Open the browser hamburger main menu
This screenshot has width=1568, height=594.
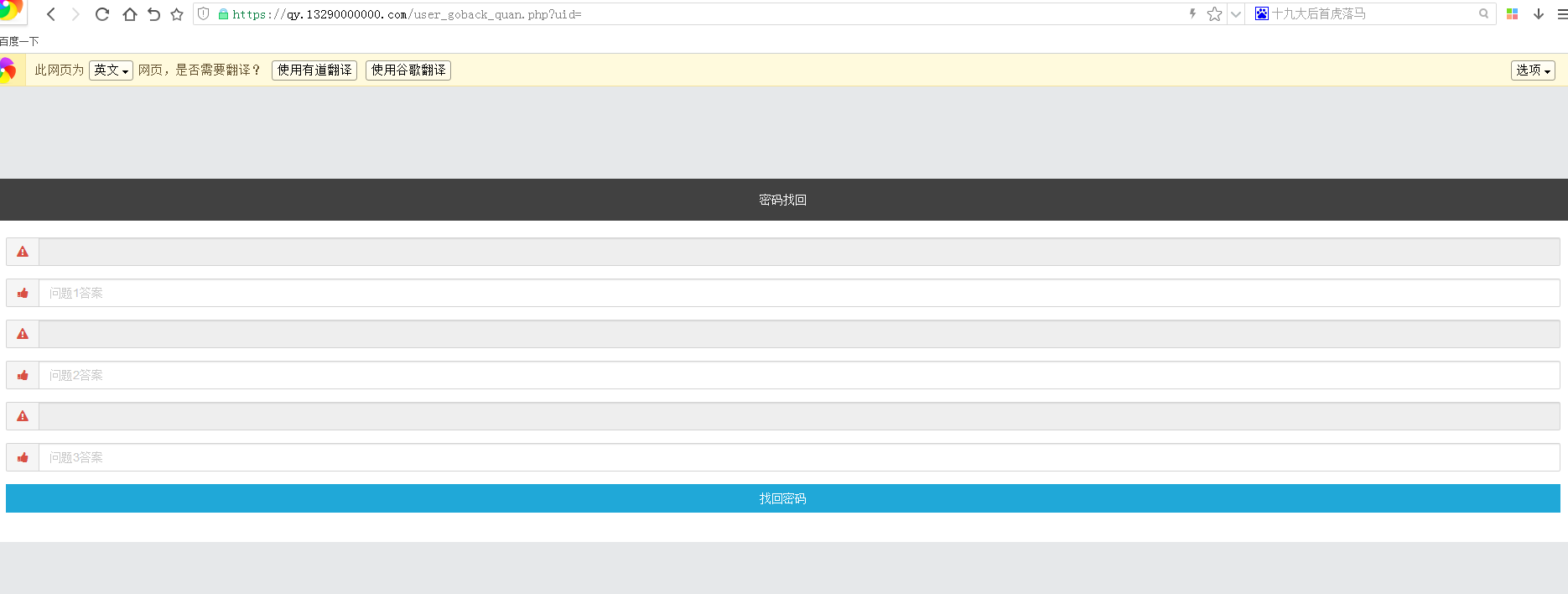click(1562, 14)
